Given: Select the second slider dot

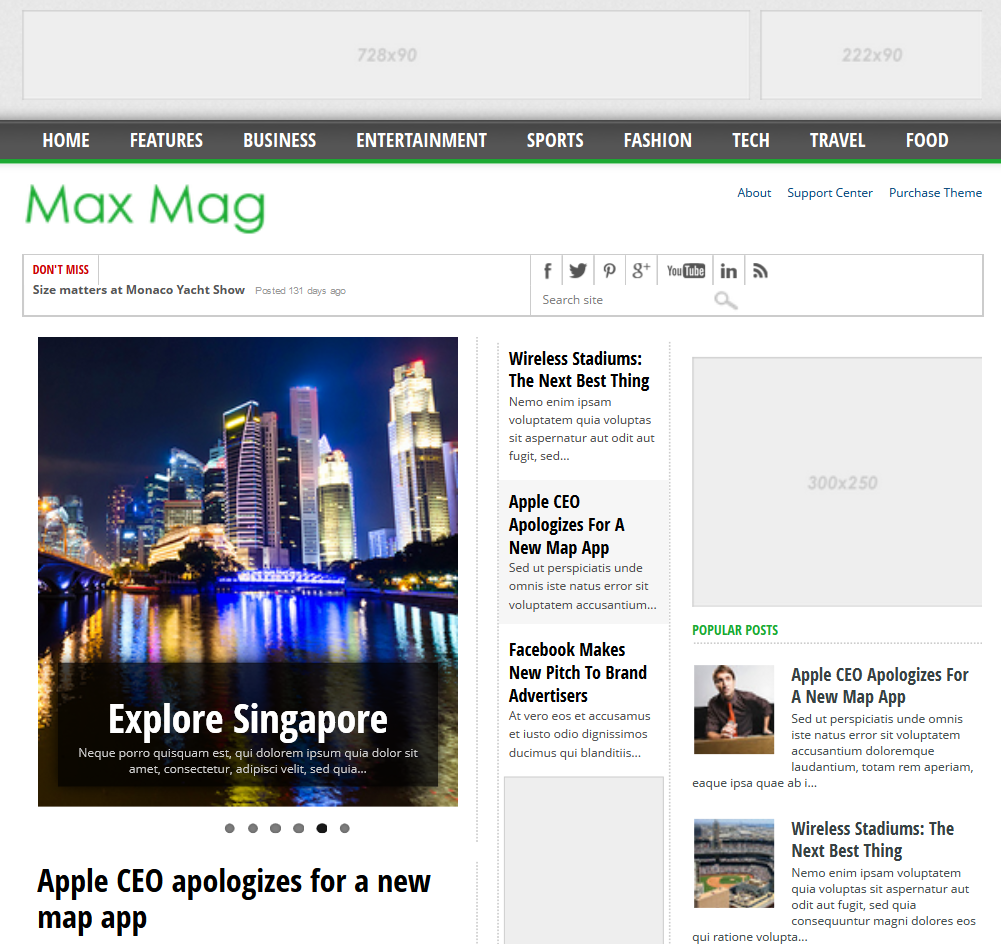Looking at the screenshot, I should point(253,828).
